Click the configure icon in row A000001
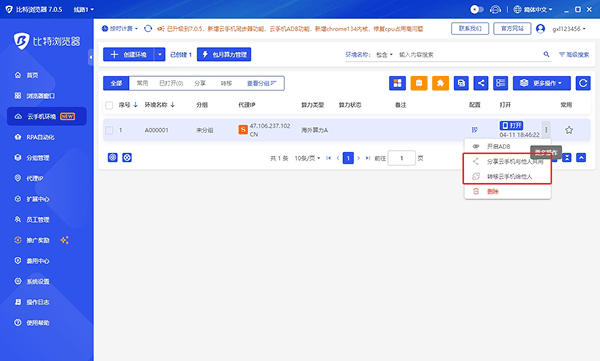Viewport: 600px width, 361px height. (474, 130)
